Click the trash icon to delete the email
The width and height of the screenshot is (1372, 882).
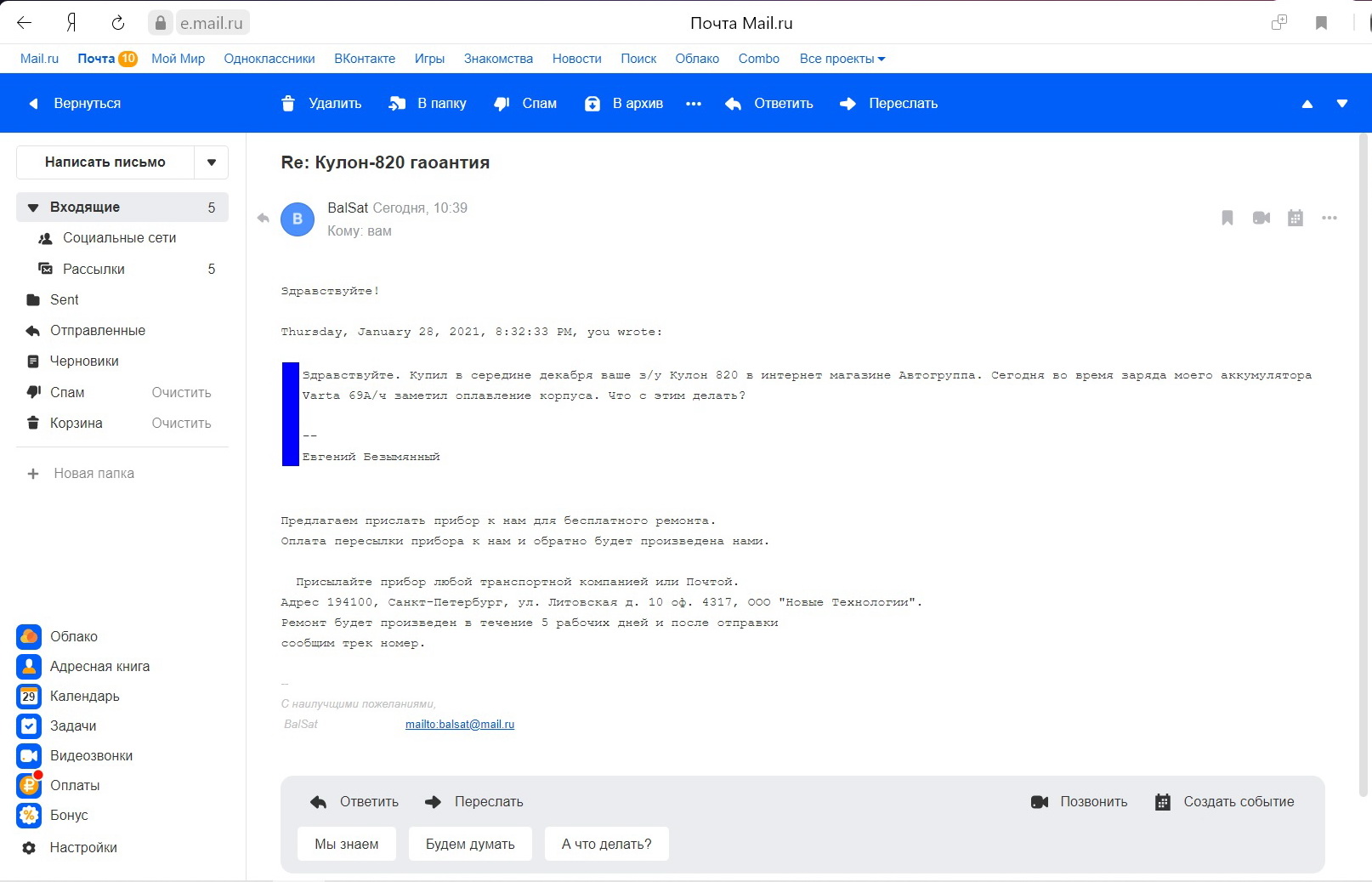[288, 104]
